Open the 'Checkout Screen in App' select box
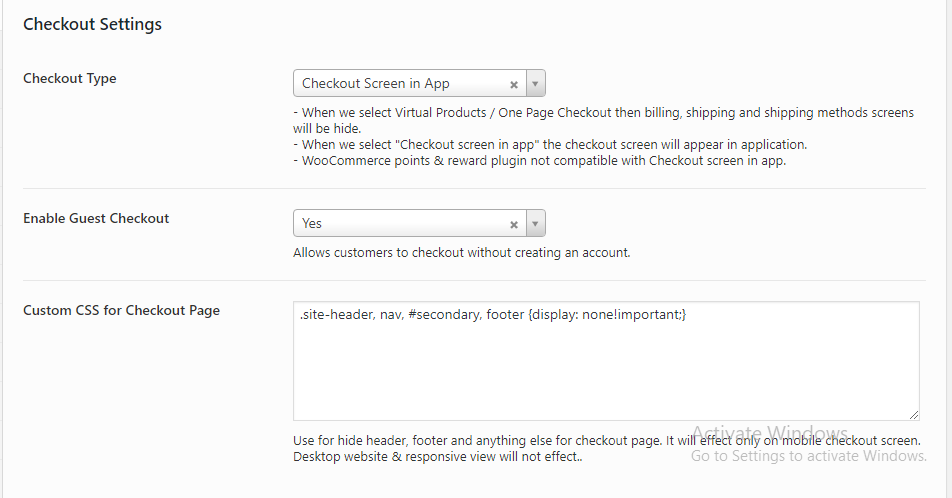Screen dimensions: 952x498 (400, 84)
